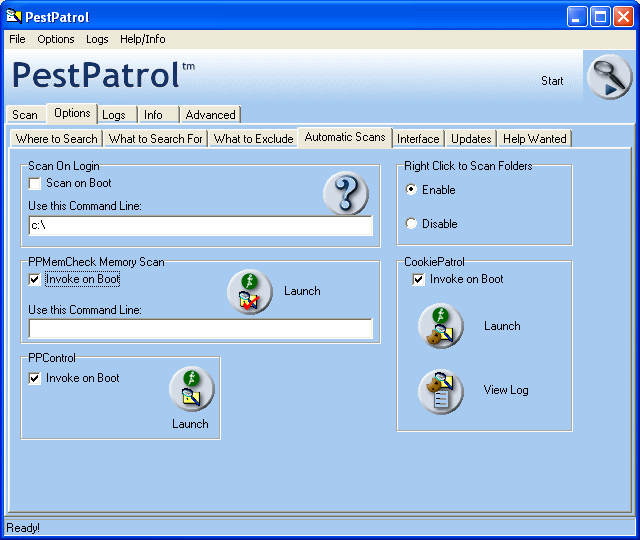Open the Updates sub-tab
640x540 pixels.
pyautogui.click(x=471, y=139)
